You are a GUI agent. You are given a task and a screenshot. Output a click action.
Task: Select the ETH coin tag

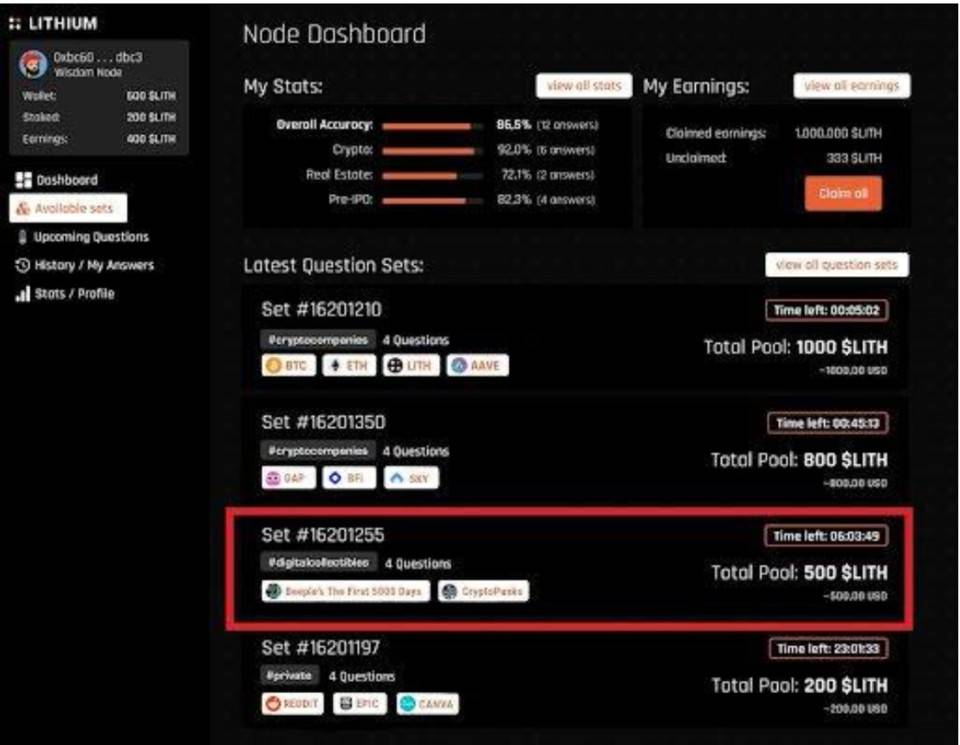pyautogui.click(x=349, y=365)
